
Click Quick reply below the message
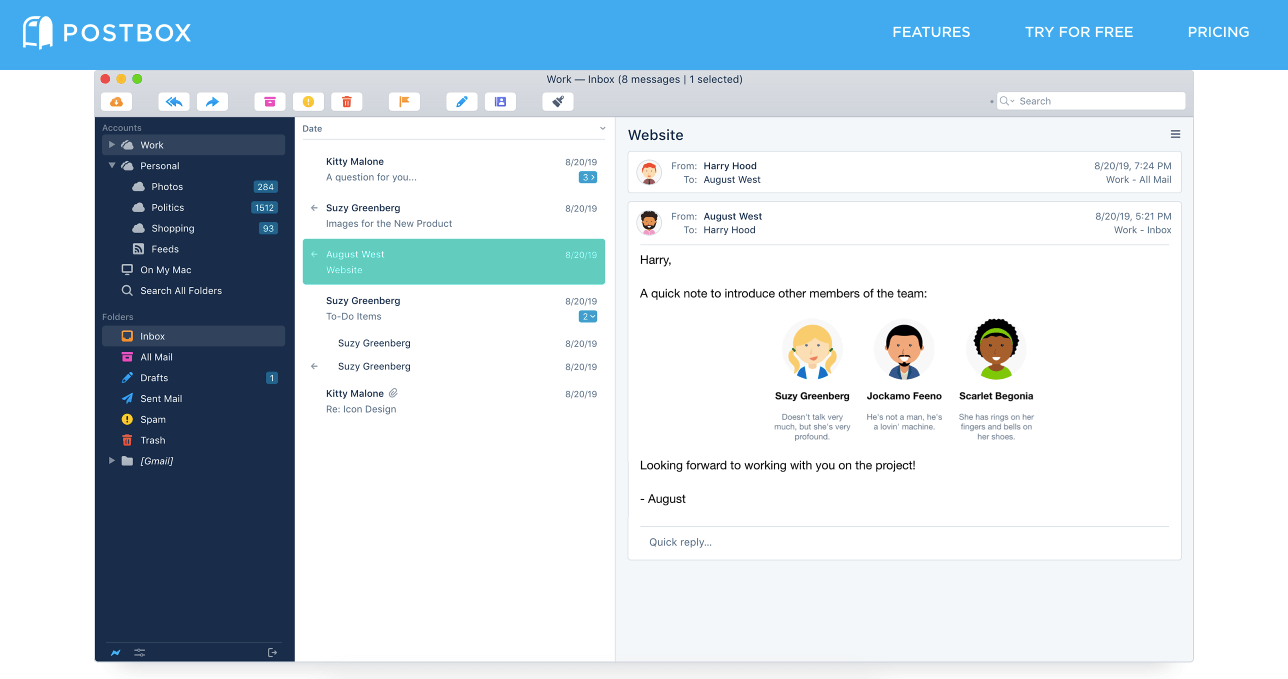[680, 541]
